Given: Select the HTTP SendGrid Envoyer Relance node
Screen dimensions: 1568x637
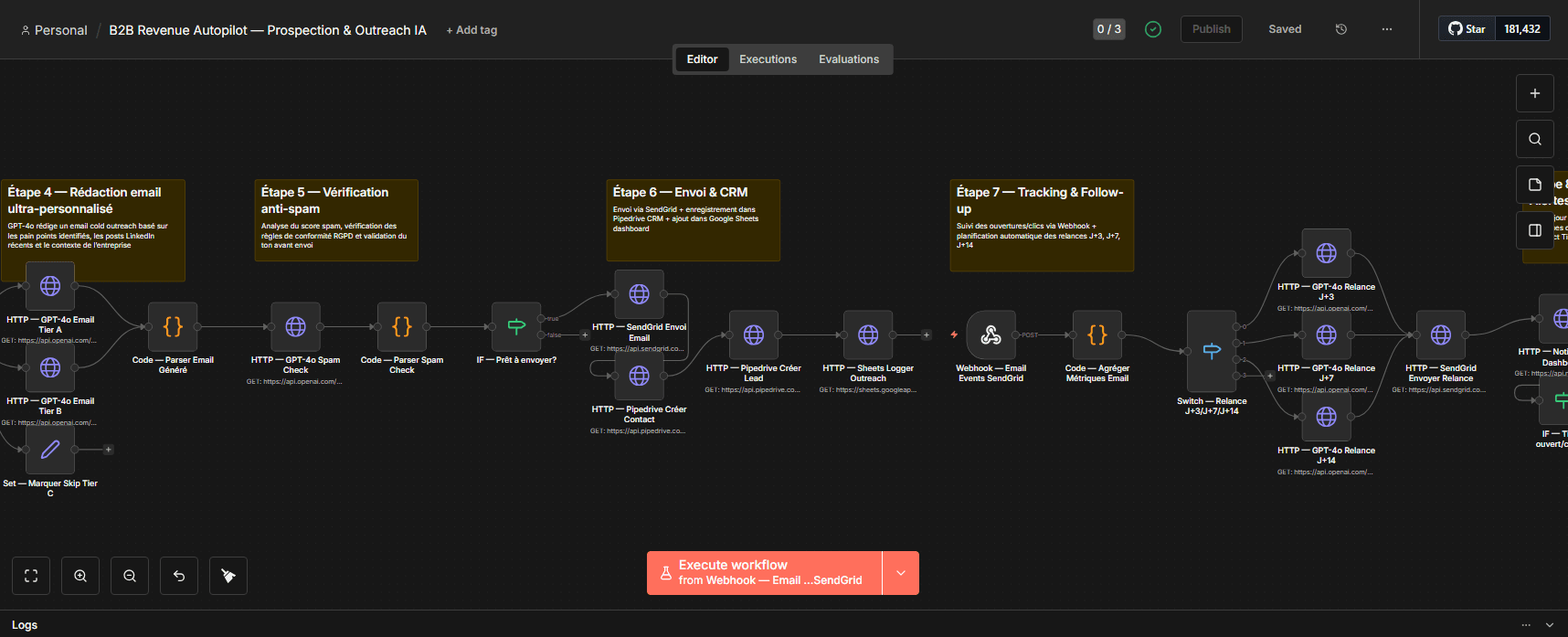Looking at the screenshot, I should tap(1441, 335).
